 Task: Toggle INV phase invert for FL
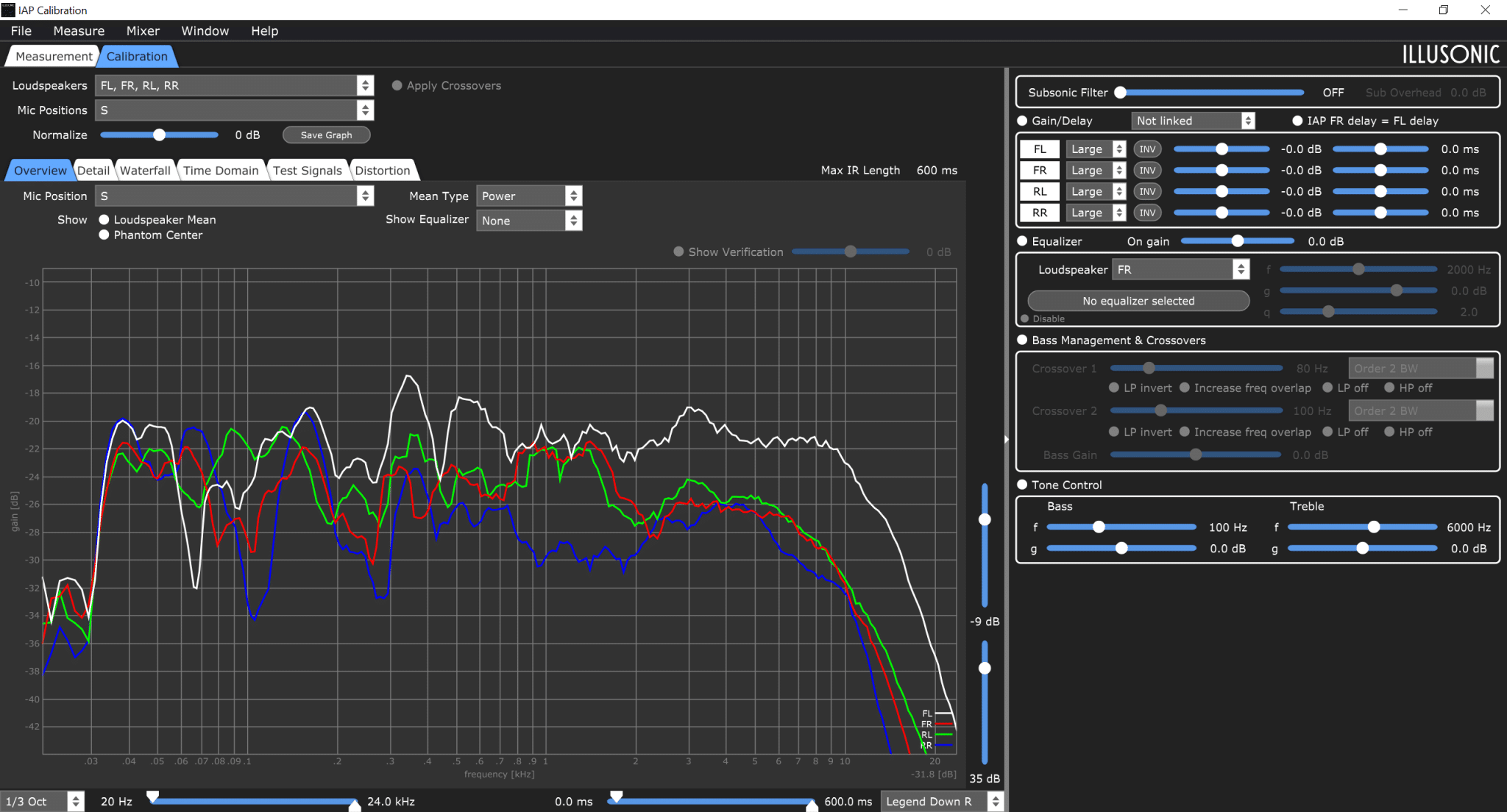[1147, 149]
